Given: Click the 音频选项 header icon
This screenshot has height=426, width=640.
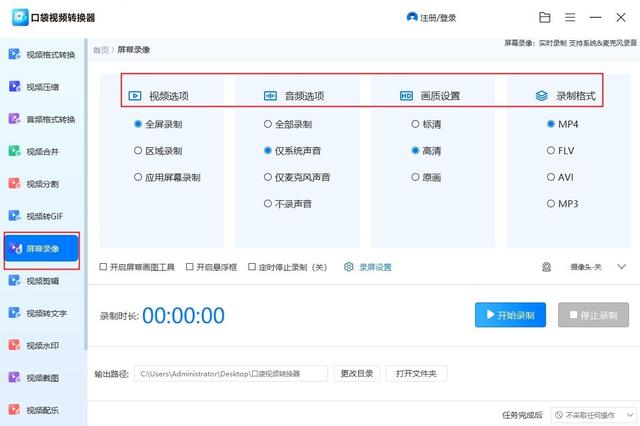Looking at the screenshot, I should coord(270,96).
